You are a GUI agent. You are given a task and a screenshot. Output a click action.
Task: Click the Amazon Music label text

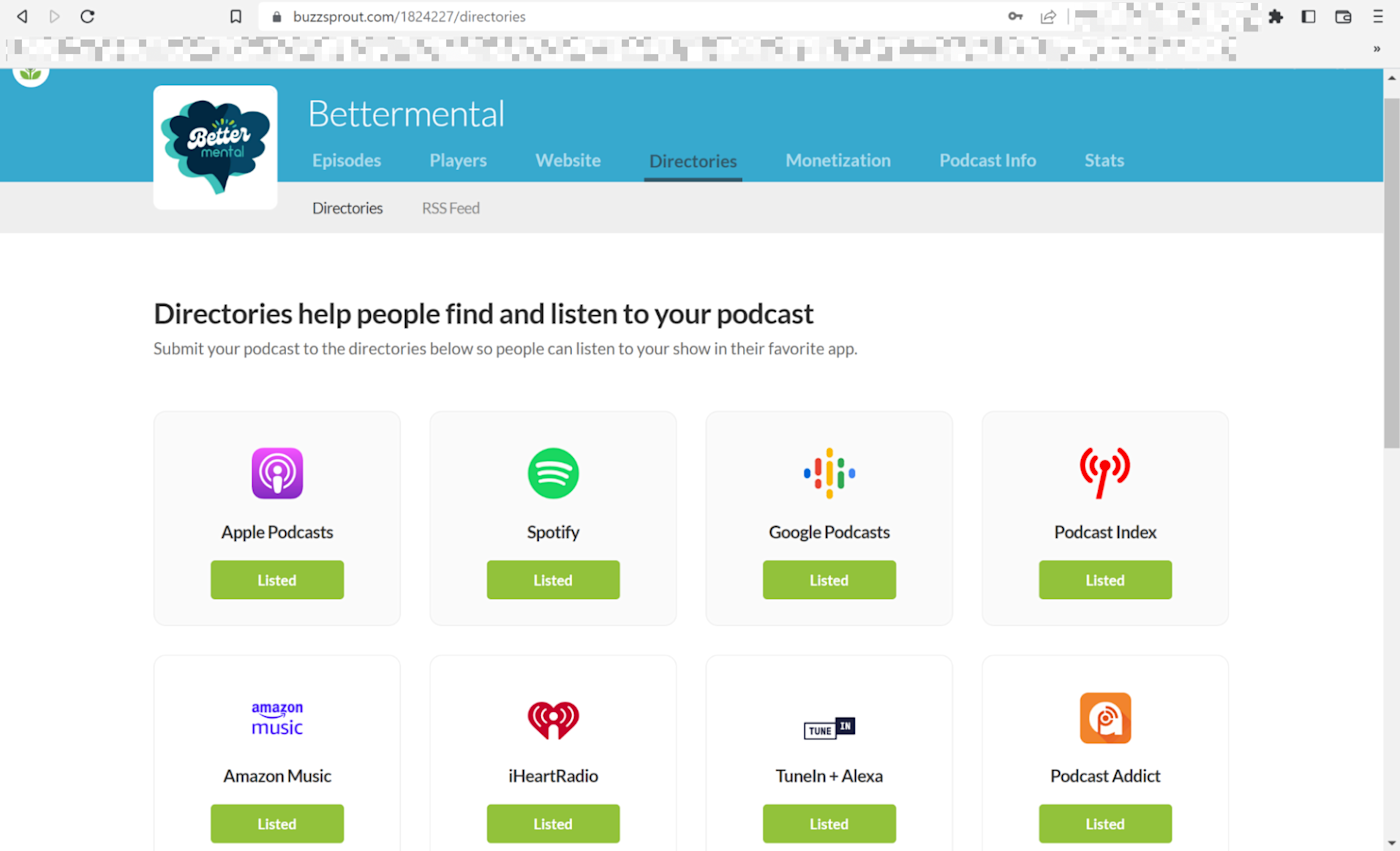click(x=277, y=776)
